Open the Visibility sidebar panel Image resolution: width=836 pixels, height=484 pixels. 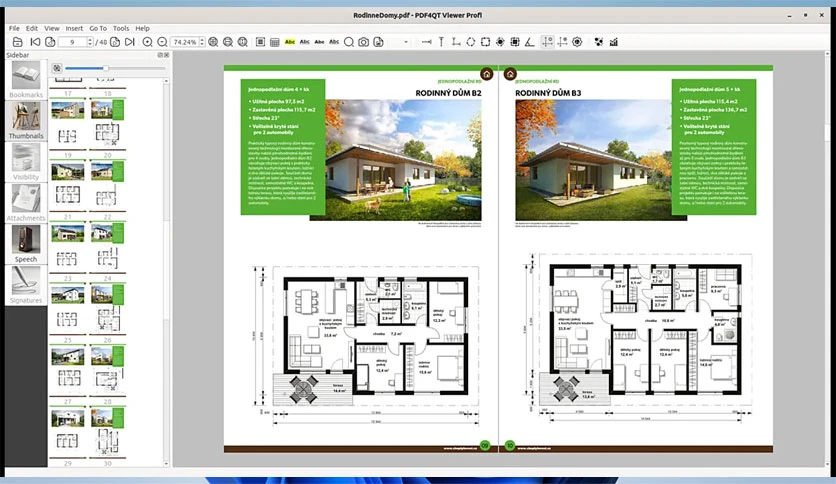(x=26, y=162)
